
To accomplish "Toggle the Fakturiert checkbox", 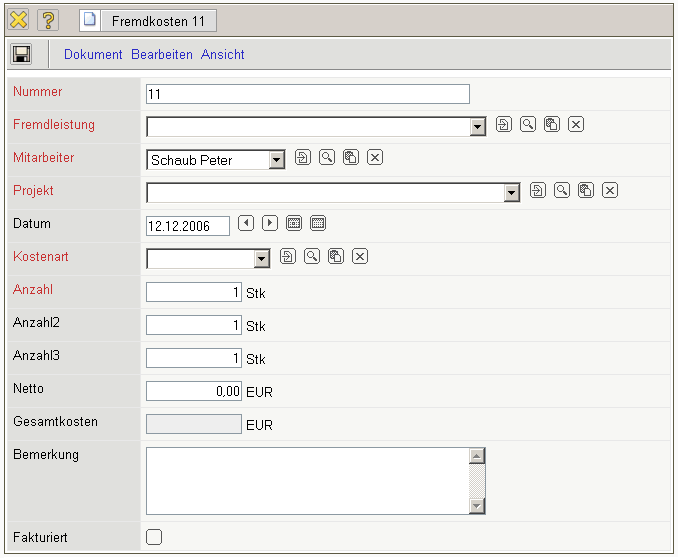I will [154, 537].
